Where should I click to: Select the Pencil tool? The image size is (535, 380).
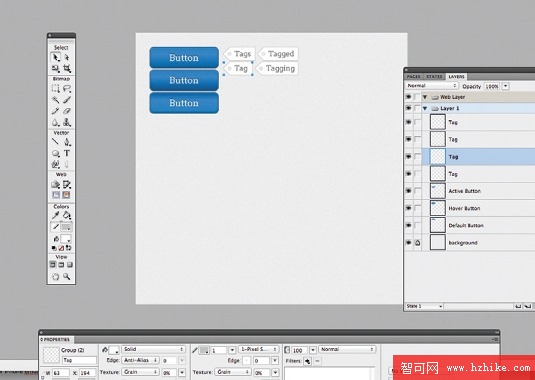pyautogui.click(x=56, y=111)
